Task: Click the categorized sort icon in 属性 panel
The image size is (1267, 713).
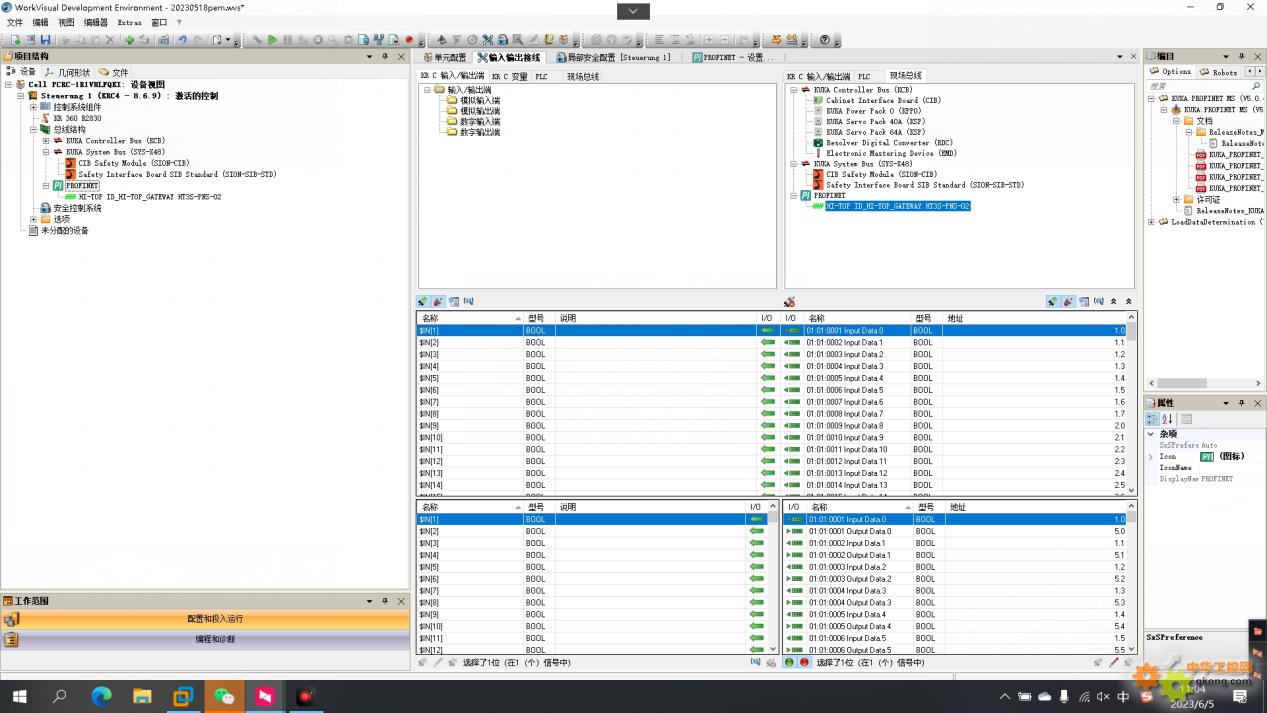Action: [x=1153, y=419]
